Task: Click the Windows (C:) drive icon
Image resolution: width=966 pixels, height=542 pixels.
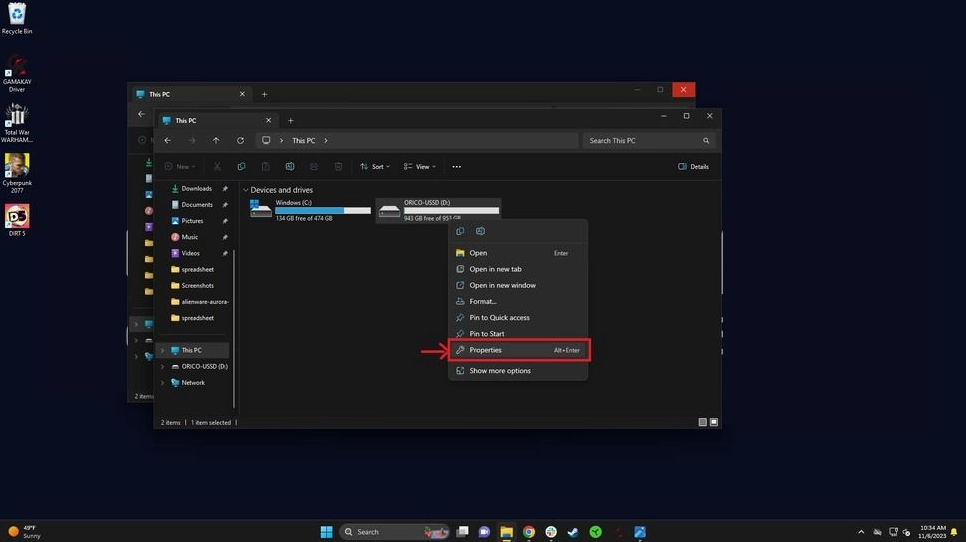Action: [261, 209]
